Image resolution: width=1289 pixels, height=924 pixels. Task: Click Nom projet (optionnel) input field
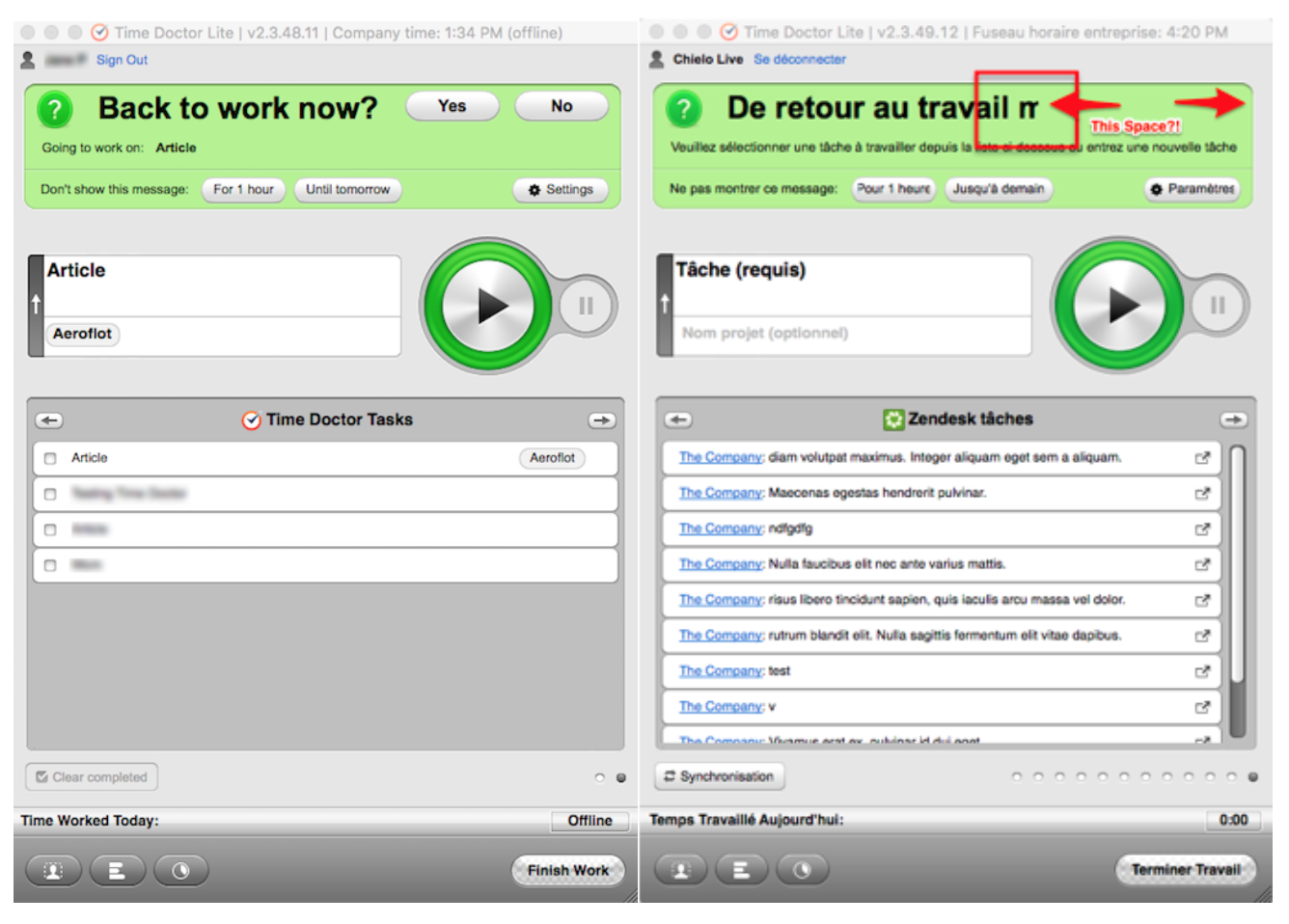pos(852,335)
